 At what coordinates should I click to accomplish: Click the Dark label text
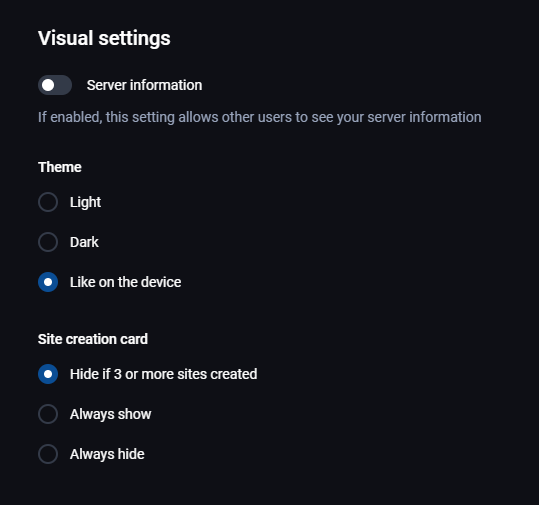(84, 242)
